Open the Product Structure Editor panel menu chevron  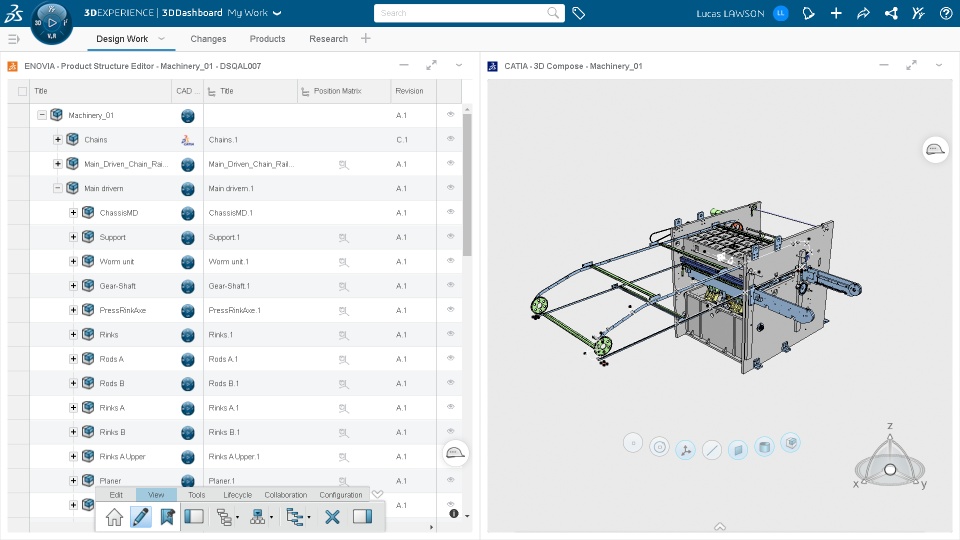(459, 65)
